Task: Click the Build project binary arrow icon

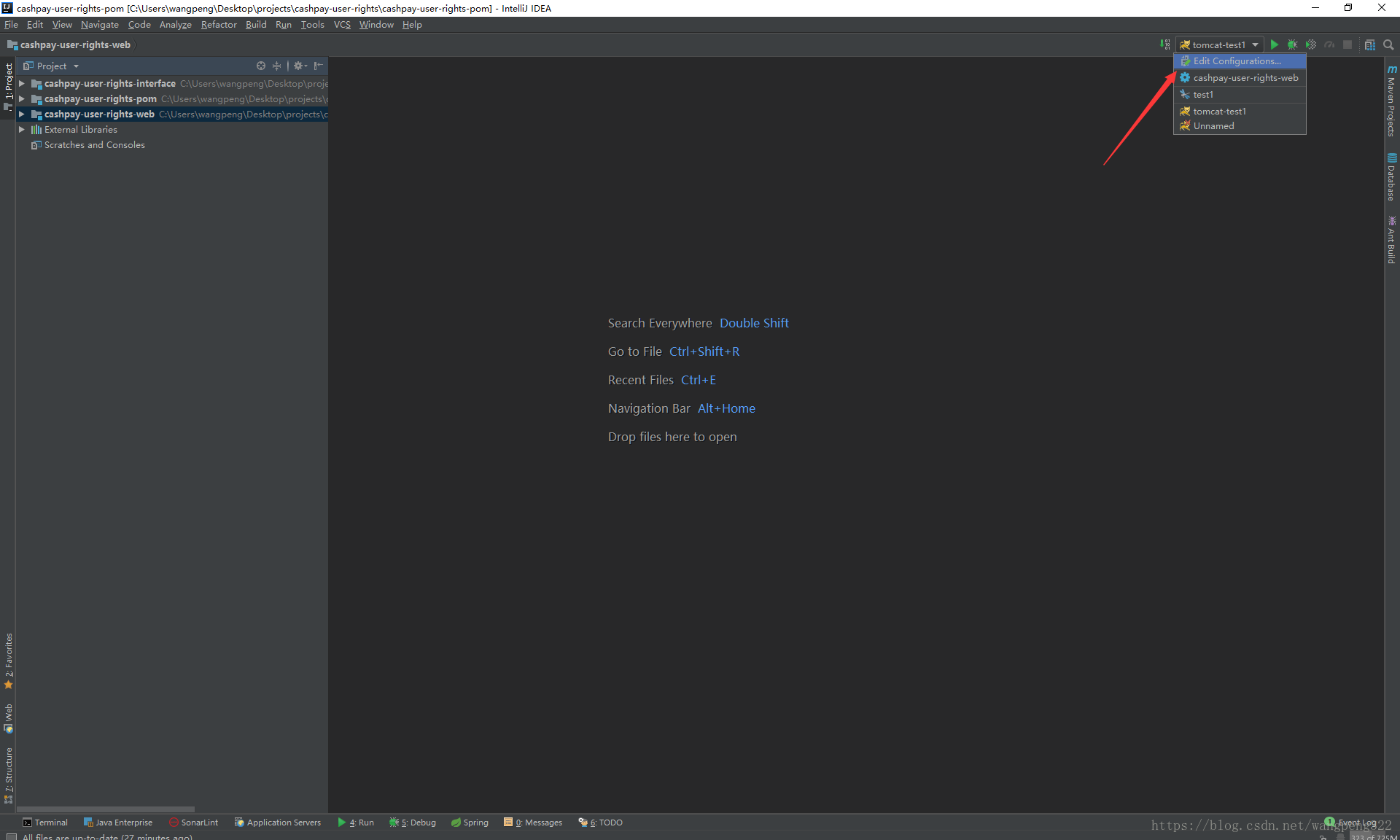Action: pos(1164,45)
